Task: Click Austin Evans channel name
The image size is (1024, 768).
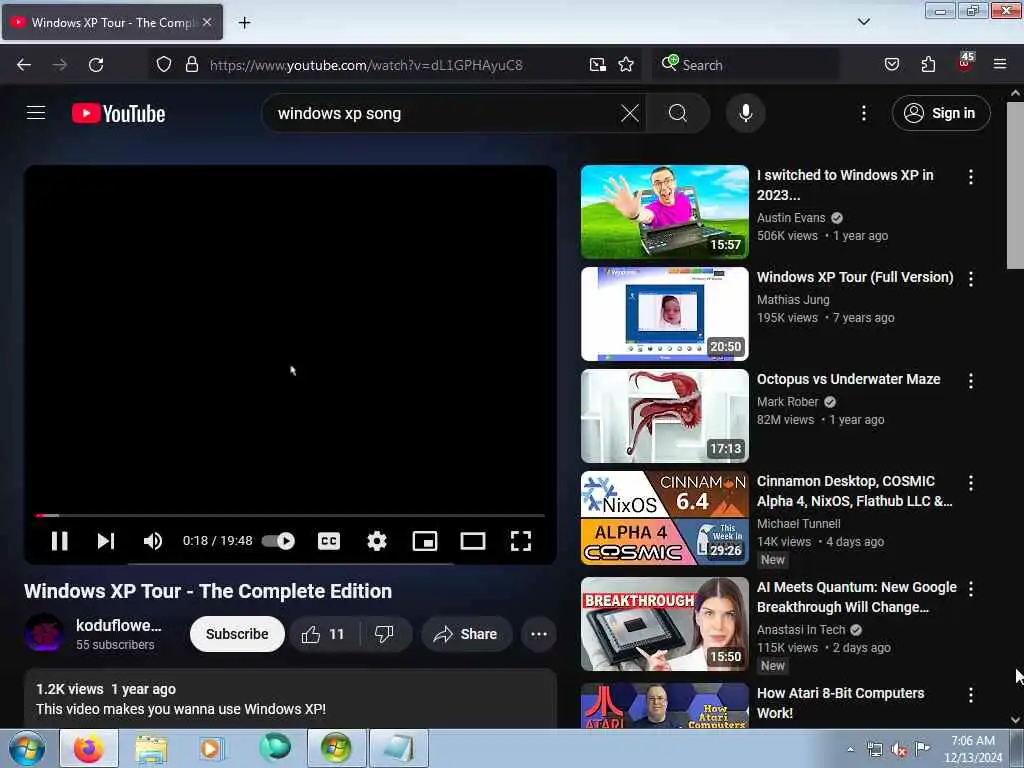Action: click(791, 217)
